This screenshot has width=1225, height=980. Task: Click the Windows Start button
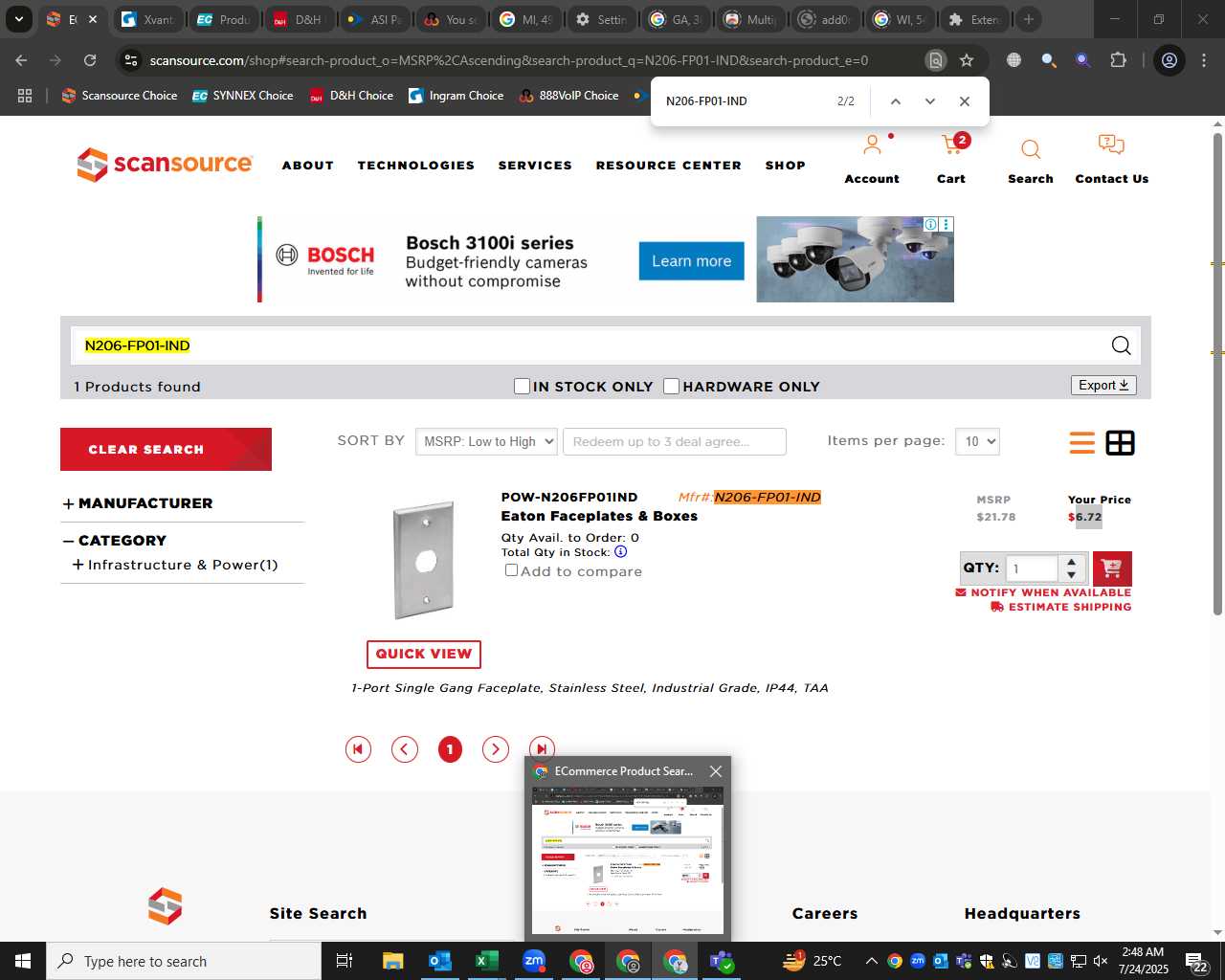point(23,961)
